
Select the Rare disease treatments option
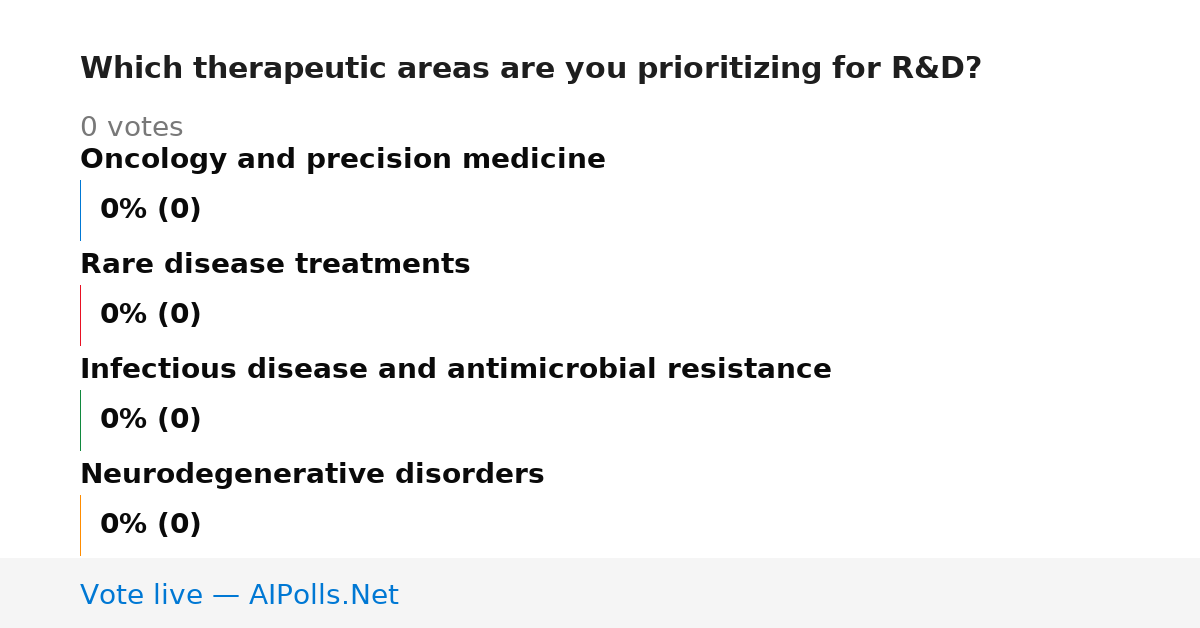pos(275,265)
